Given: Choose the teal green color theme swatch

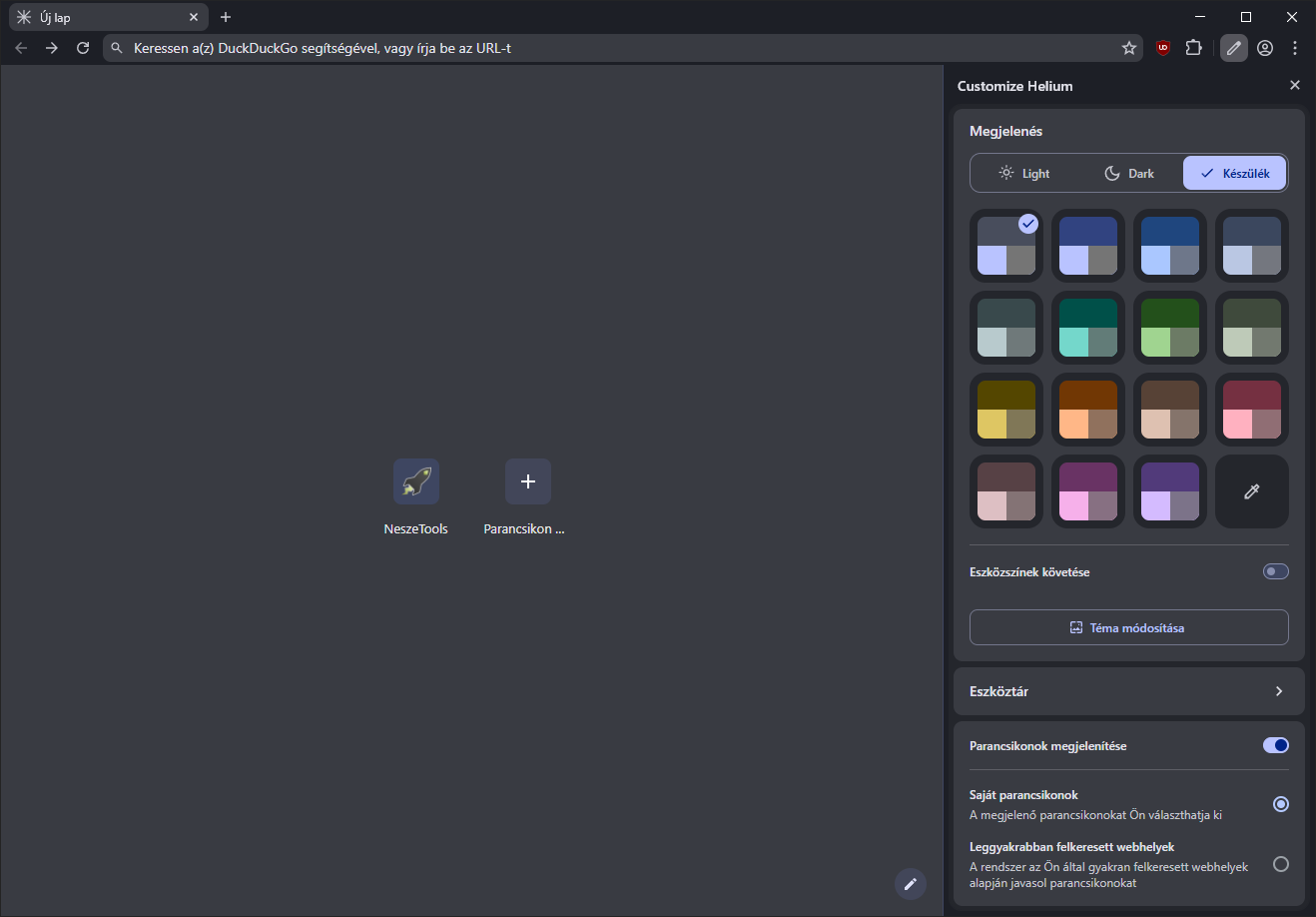Looking at the screenshot, I should [1087, 328].
